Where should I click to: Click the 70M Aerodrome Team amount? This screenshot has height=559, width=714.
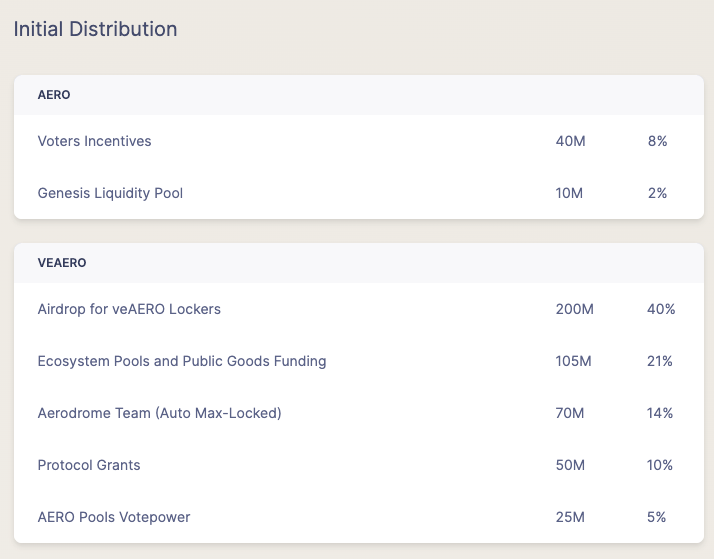pyautogui.click(x=570, y=413)
